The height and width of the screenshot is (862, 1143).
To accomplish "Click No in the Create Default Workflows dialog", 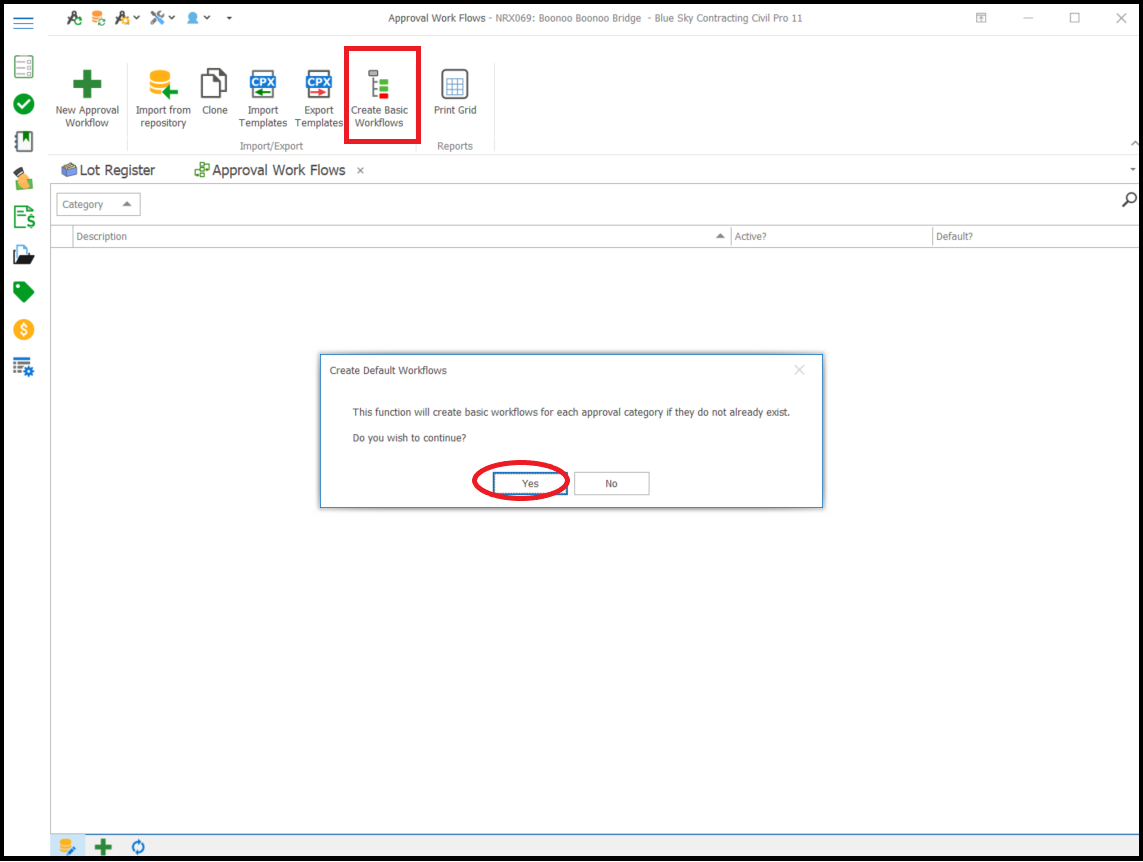I will [x=611, y=484].
